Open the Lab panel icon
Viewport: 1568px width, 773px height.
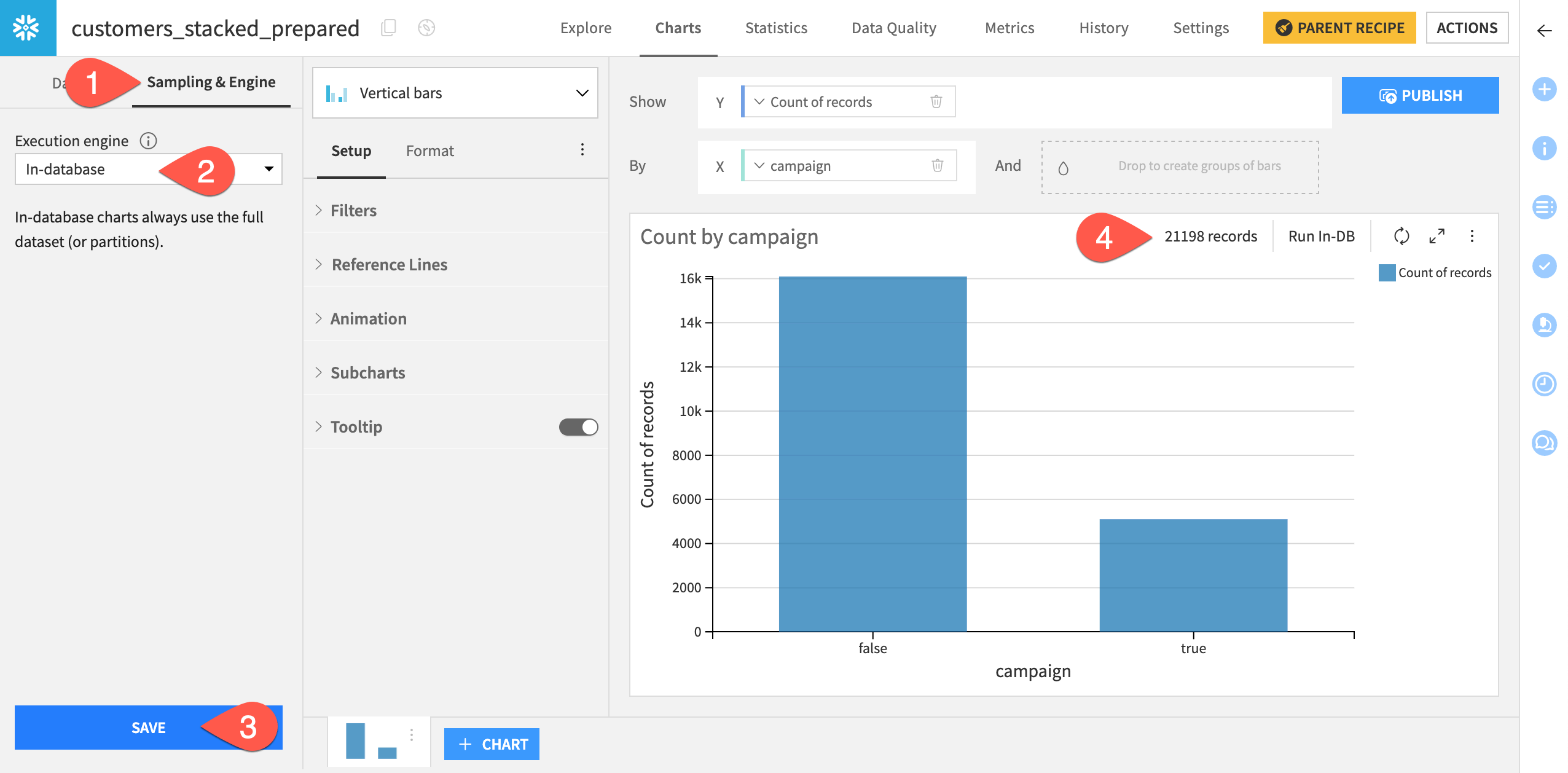pyautogui.click(x=1545, y=326)
